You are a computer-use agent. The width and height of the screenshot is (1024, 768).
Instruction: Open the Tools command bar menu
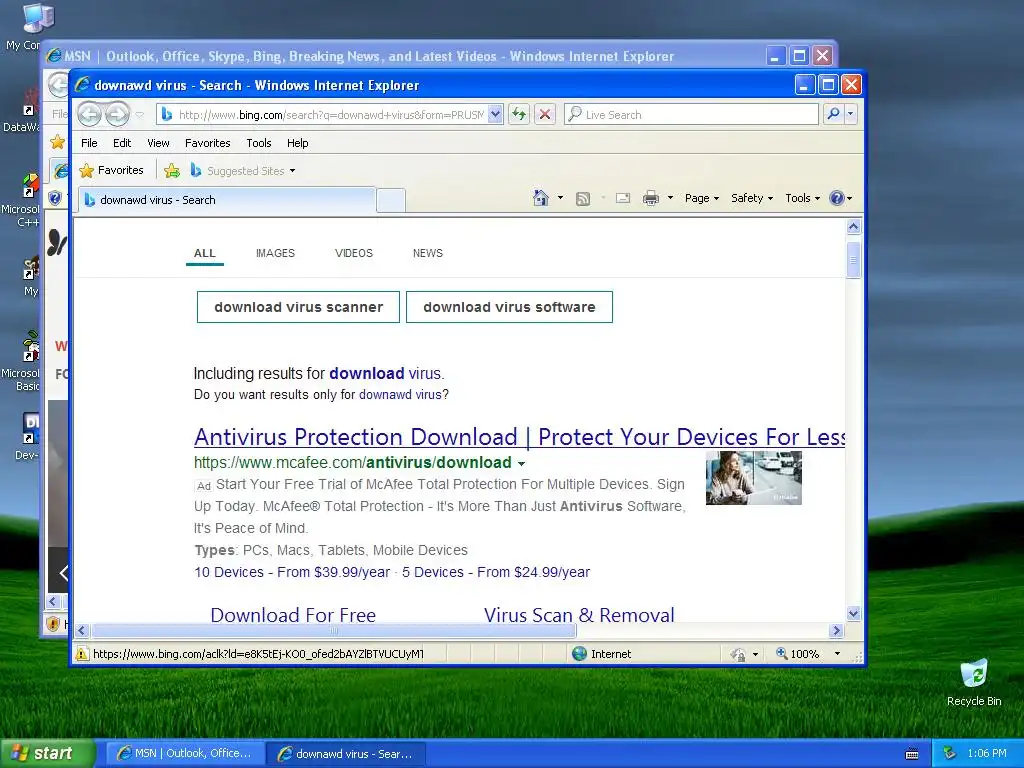802,198
